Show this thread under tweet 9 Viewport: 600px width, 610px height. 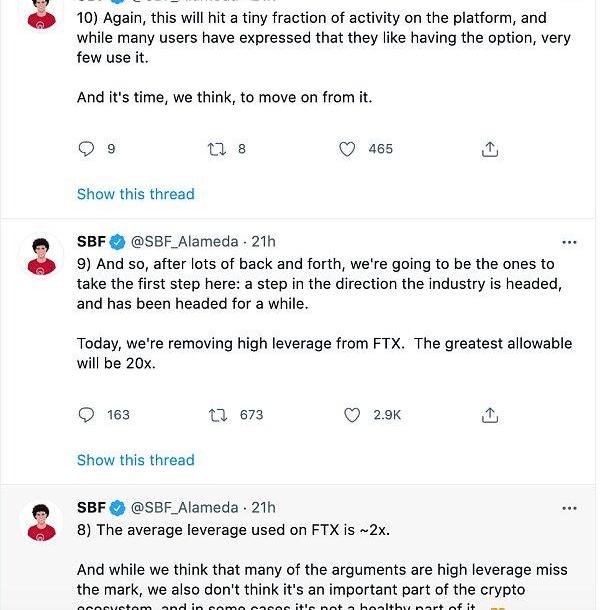coord(136,460)
